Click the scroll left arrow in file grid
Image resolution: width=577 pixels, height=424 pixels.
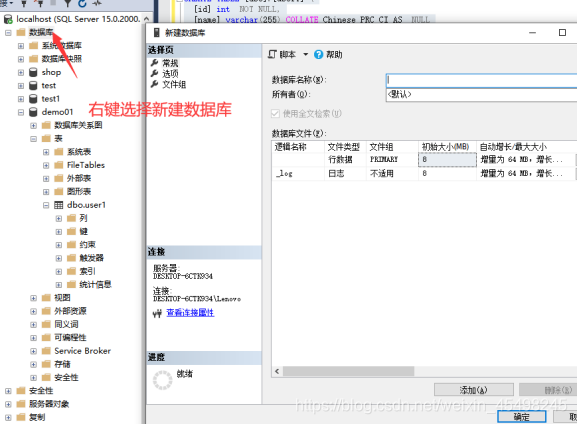click(277, 371)
